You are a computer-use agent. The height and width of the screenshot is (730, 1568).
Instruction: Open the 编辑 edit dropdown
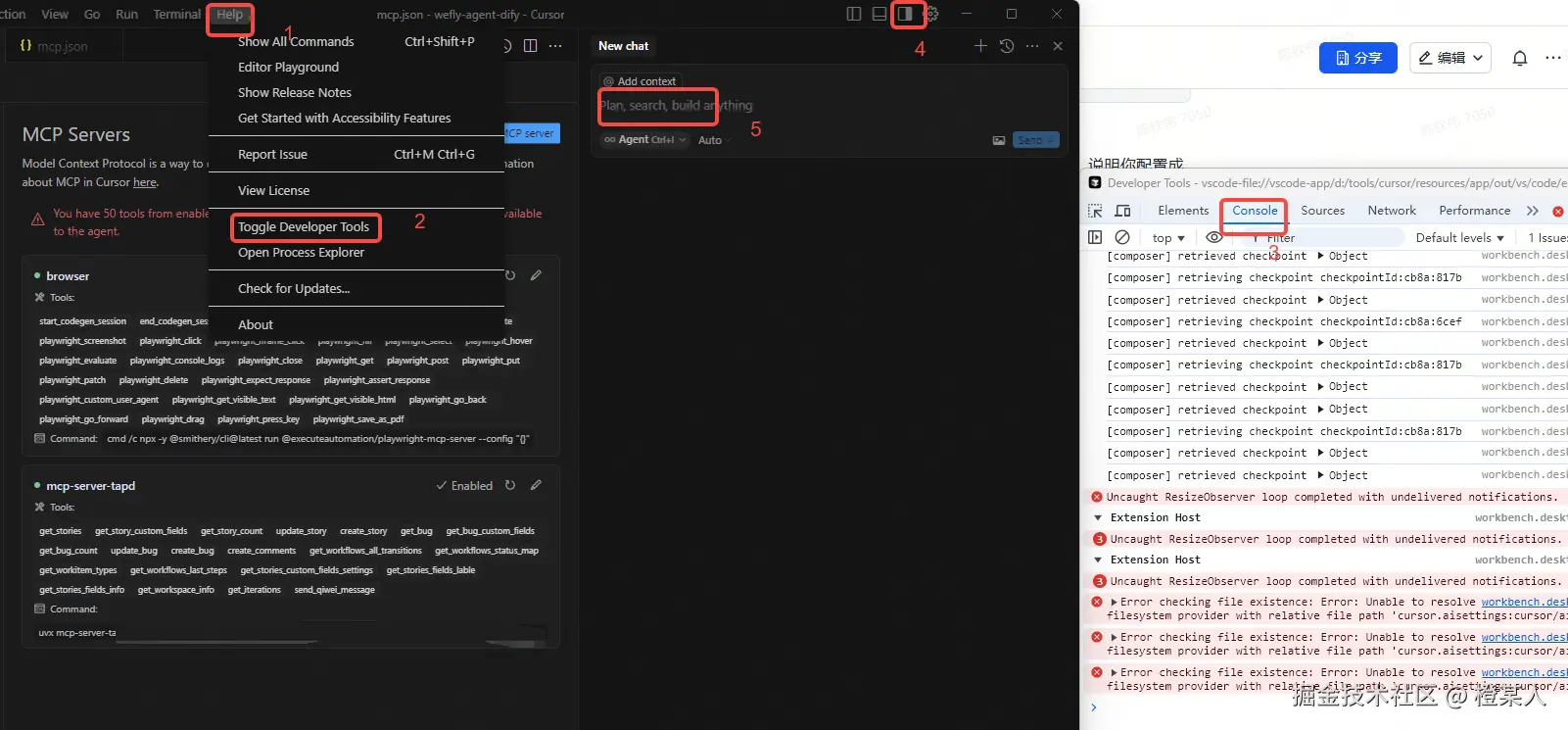[x=1450, y=58]
